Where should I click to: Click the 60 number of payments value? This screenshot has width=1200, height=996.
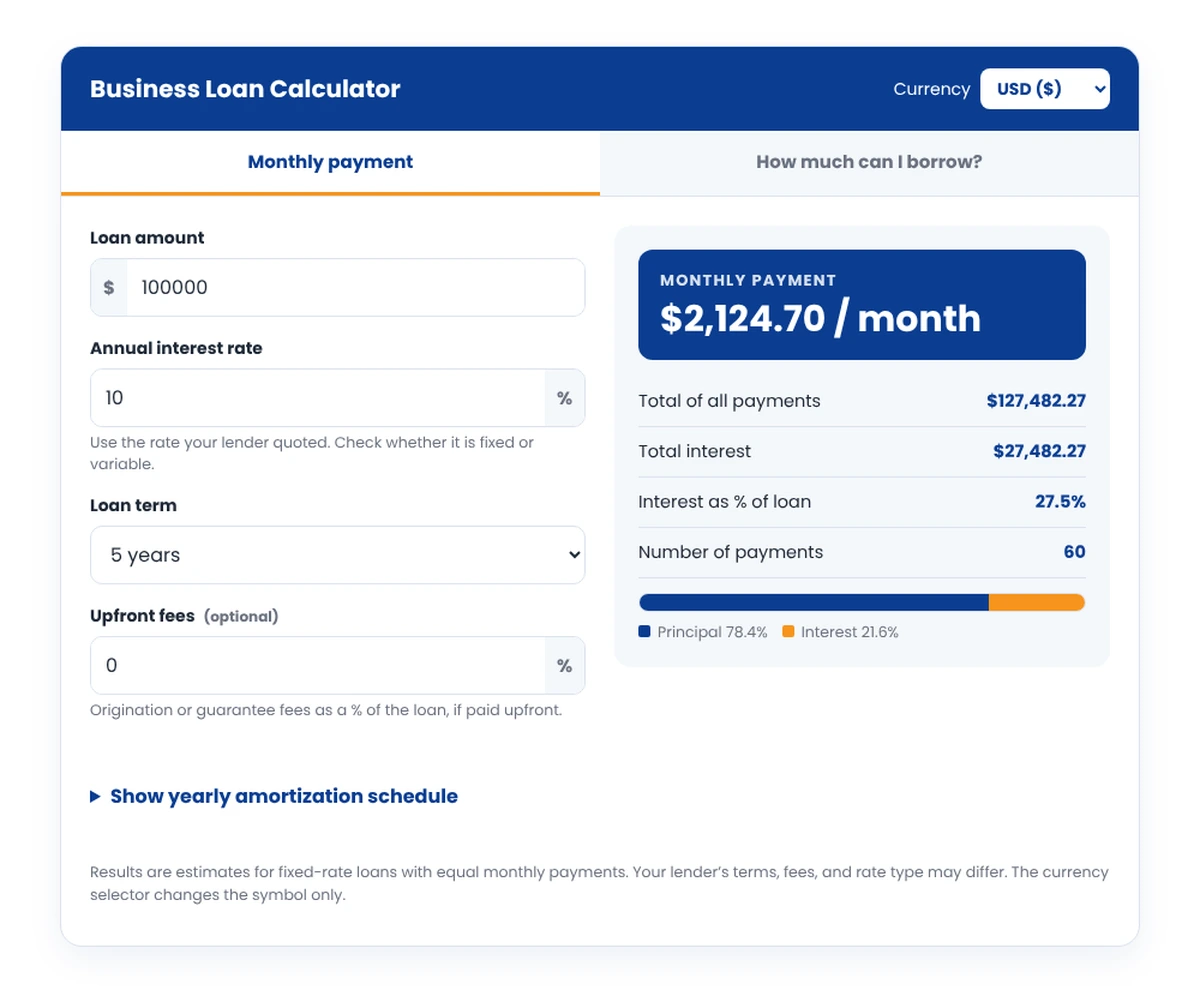click(x=1075, y=552)
